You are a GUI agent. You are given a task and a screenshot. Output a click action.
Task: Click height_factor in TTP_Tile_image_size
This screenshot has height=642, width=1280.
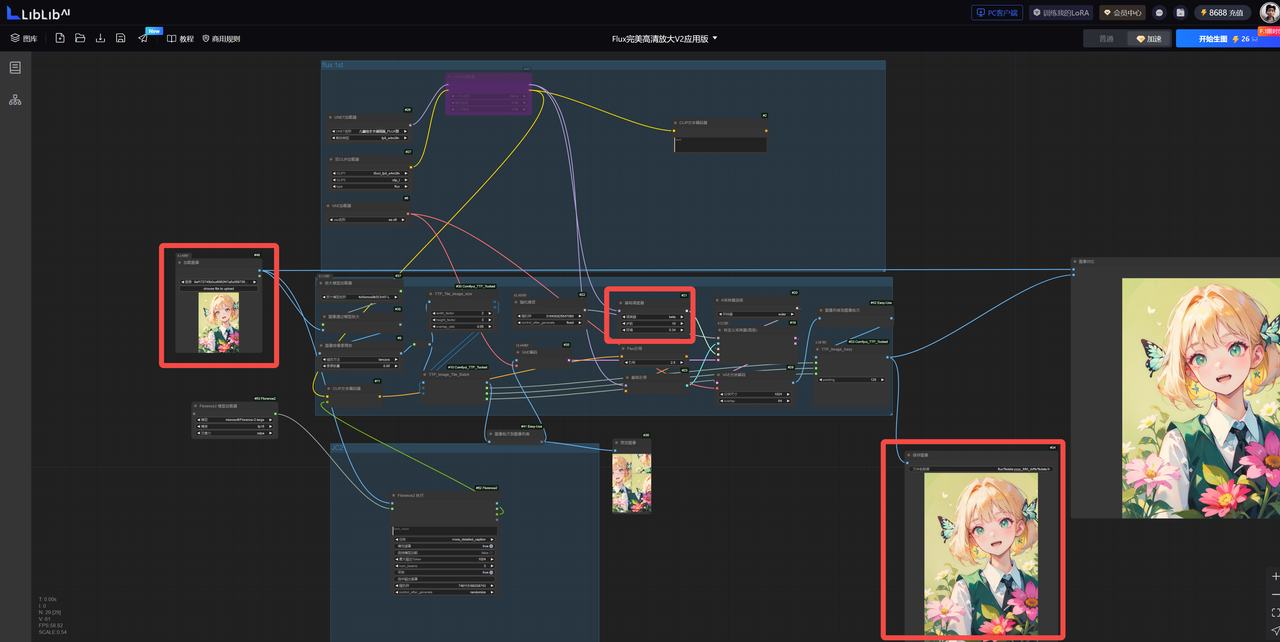click(461, 320)
